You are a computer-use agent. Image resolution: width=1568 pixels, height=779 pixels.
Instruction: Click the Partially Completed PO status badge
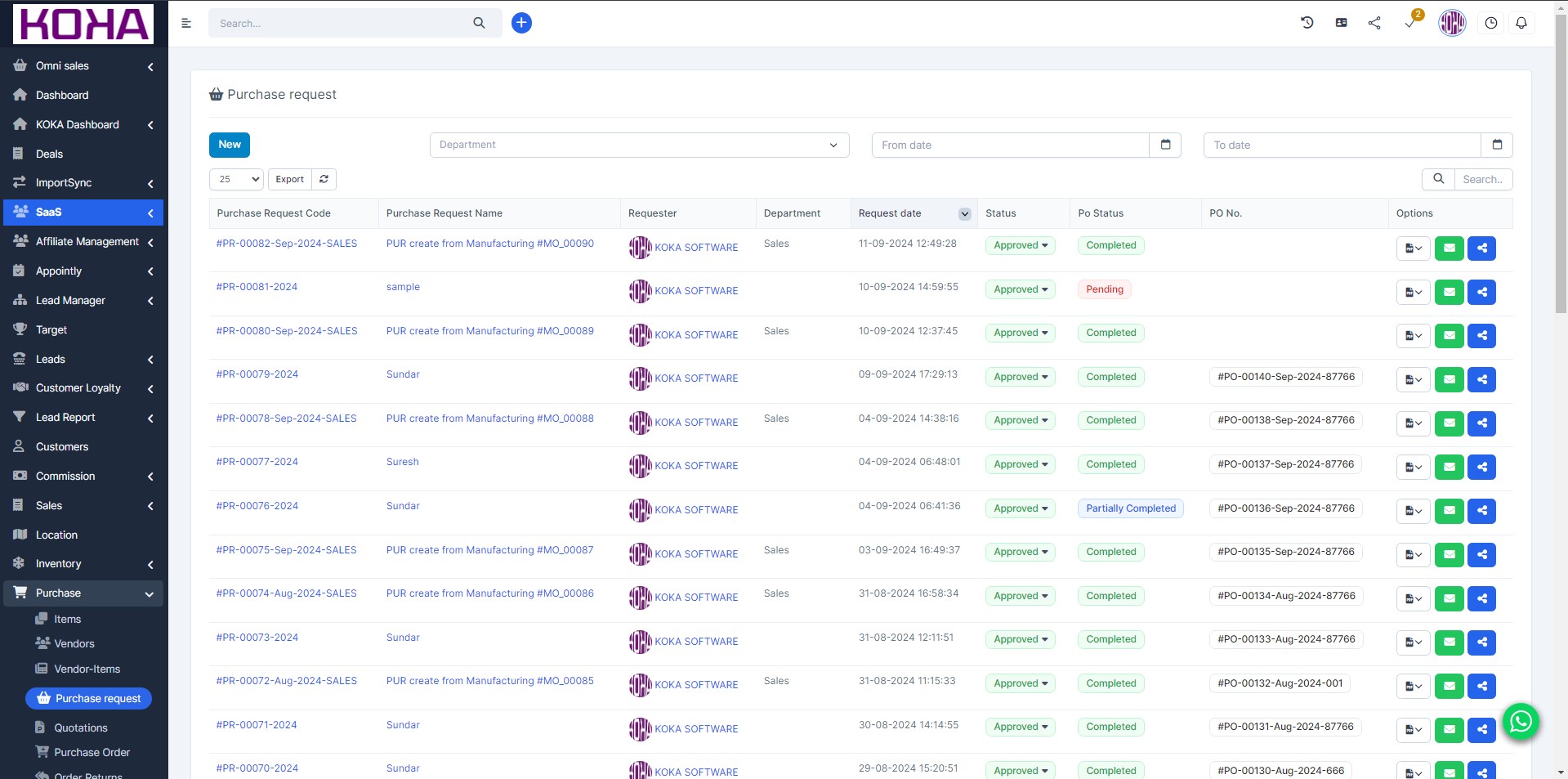point(1131,508)
